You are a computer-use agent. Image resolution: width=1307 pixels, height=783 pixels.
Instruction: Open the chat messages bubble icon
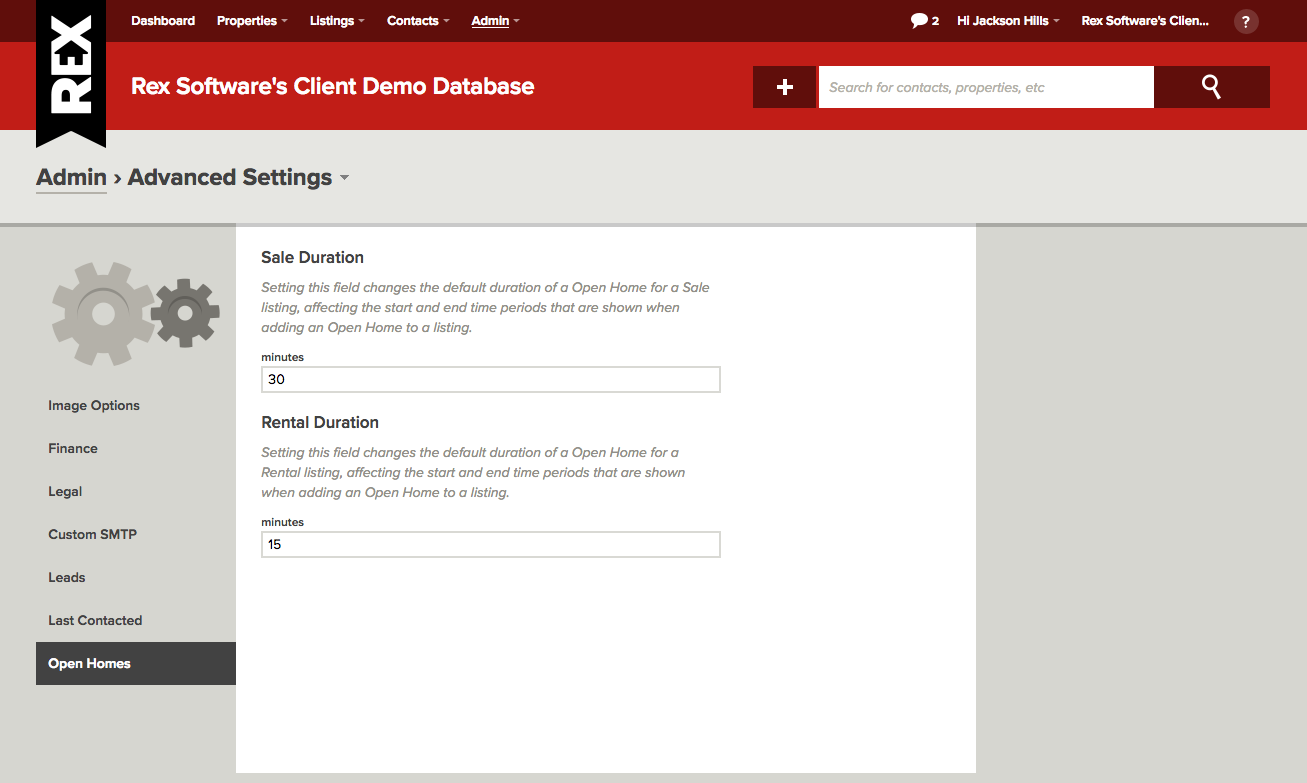tap(919, 20)
